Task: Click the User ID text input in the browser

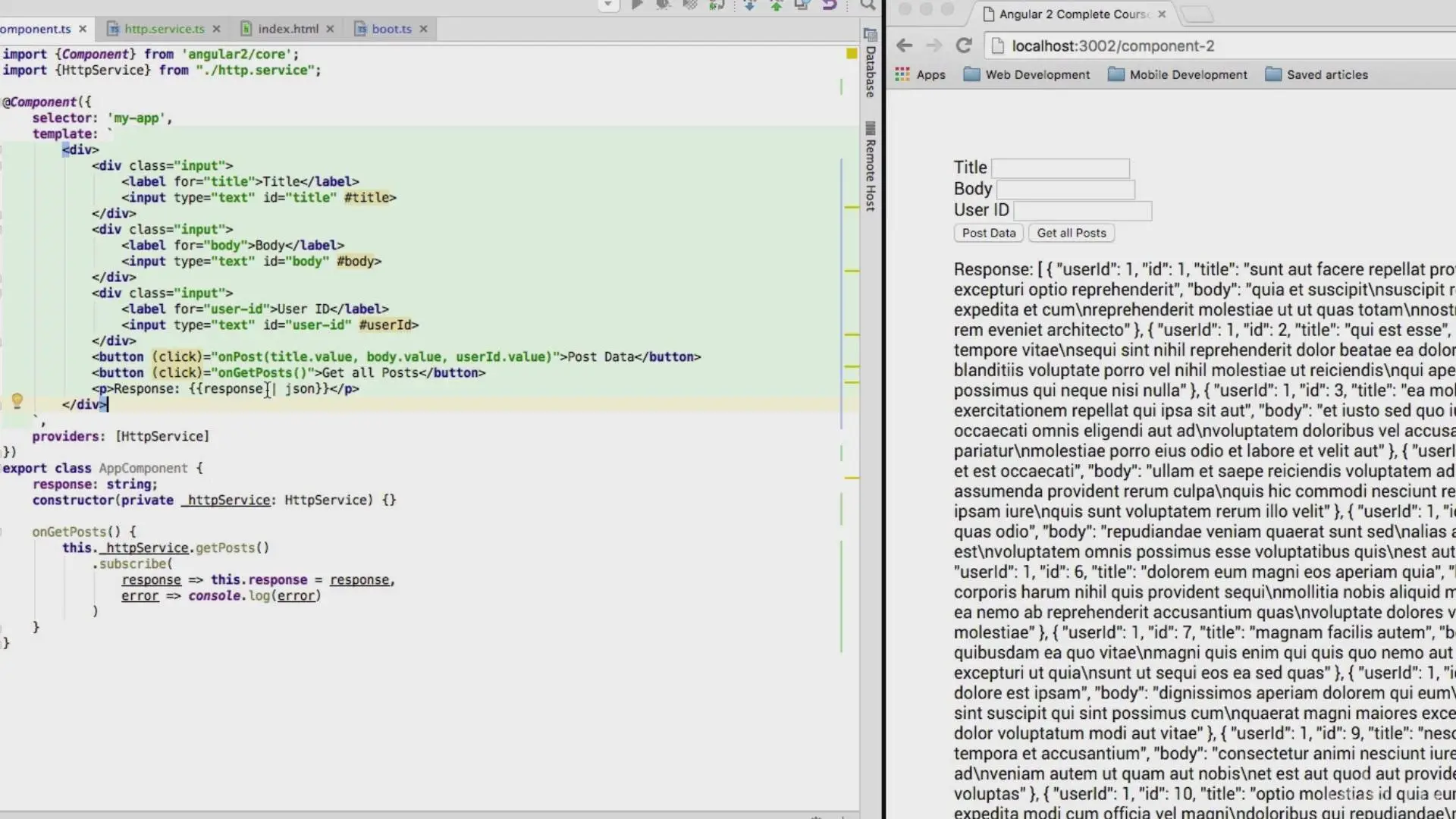Action: pos(1082,210)
